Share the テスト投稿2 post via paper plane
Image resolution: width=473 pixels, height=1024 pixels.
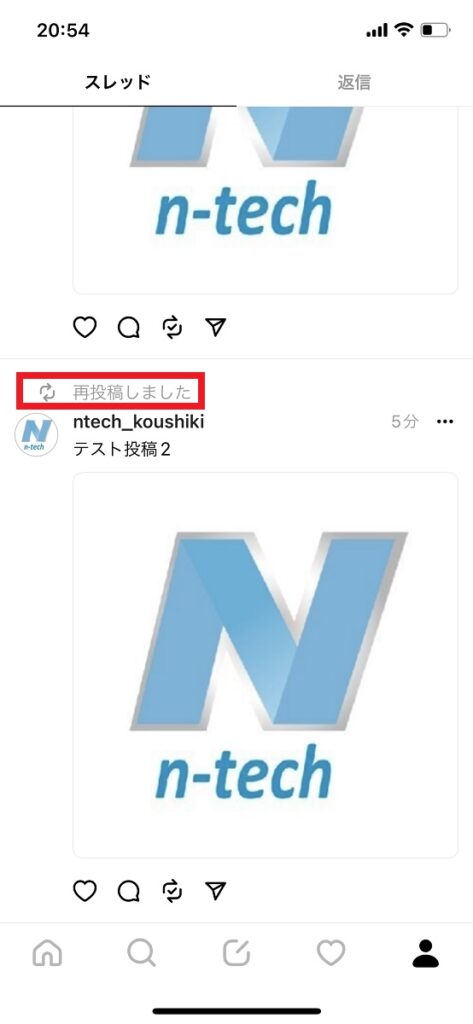click(x=216, y=890)
